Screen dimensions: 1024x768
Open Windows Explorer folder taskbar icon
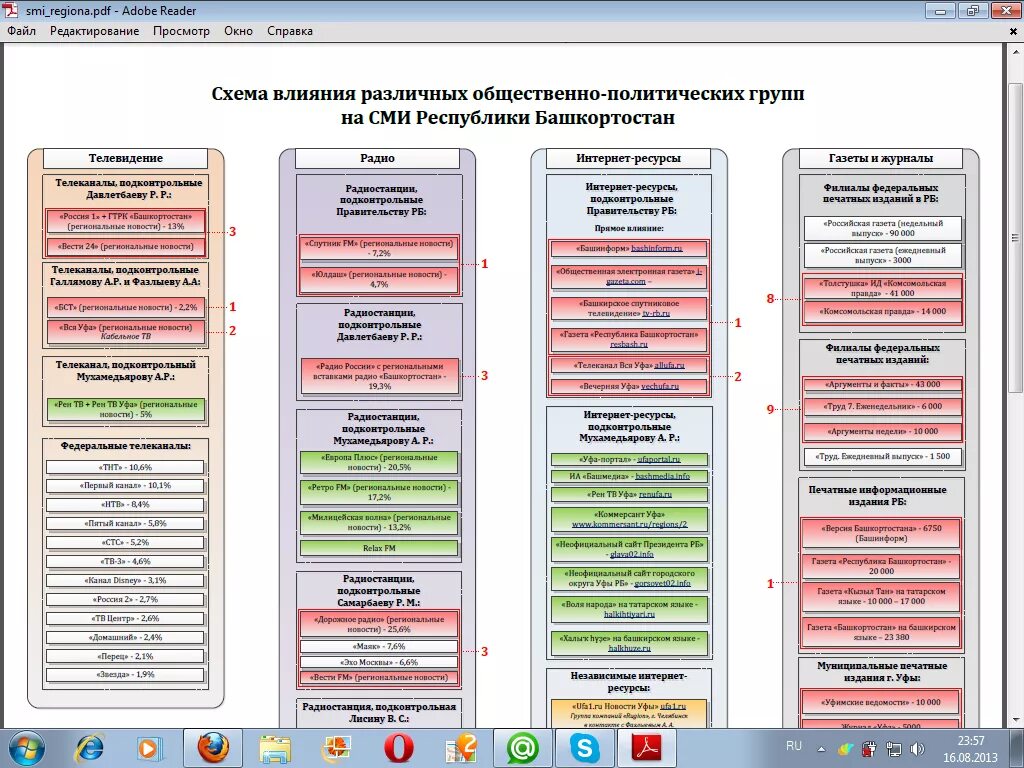pos(275,748)
